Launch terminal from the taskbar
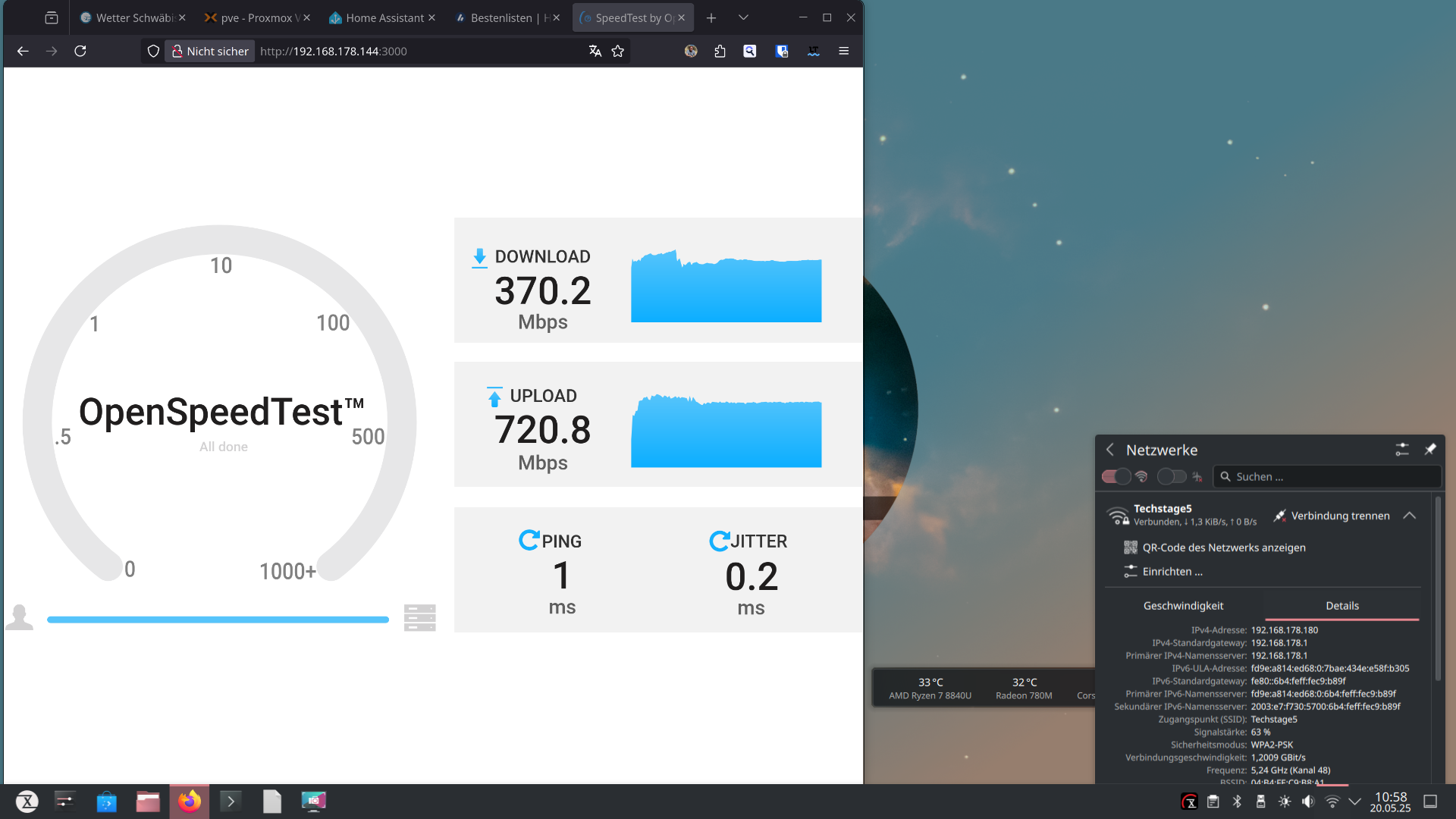The width and height of the screenshot is (1456, 819). (231, 802)
